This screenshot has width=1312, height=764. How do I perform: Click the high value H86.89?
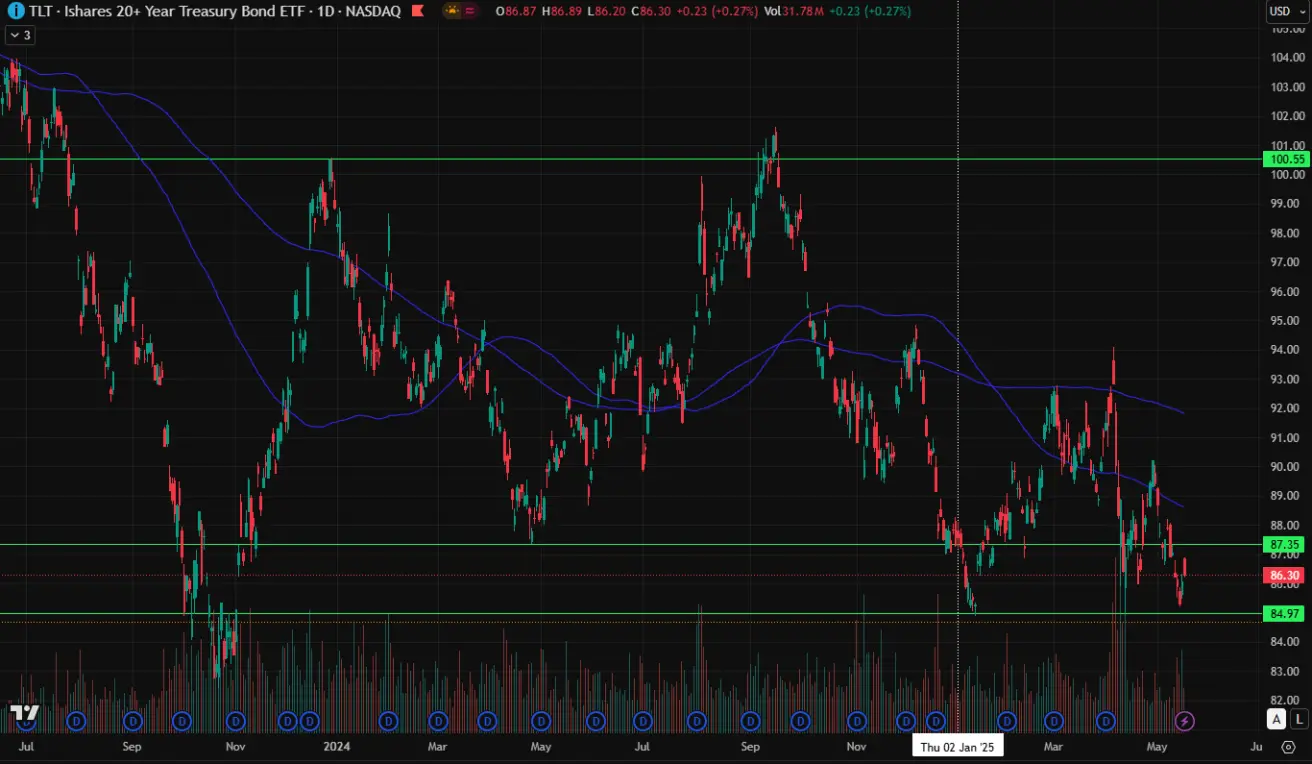point(563,11)
